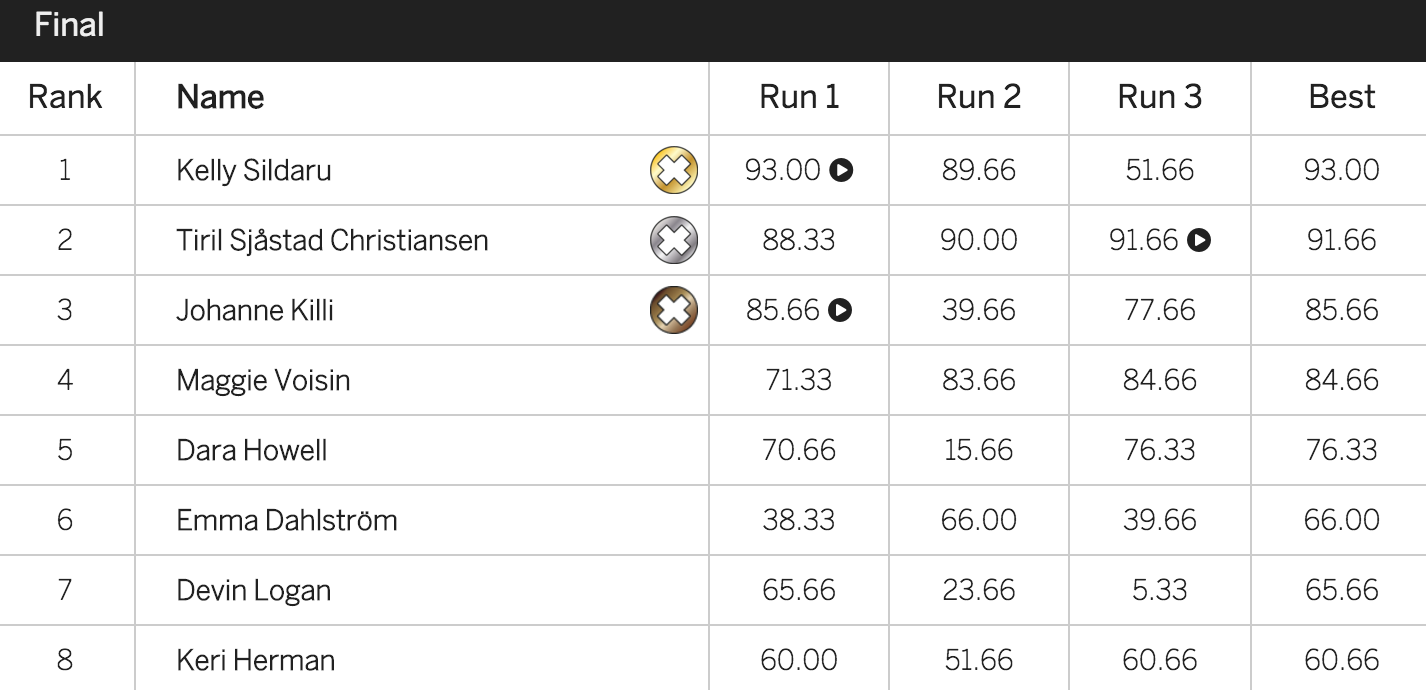
Task: Click Dara Howell's name
Action: [252, 450]
